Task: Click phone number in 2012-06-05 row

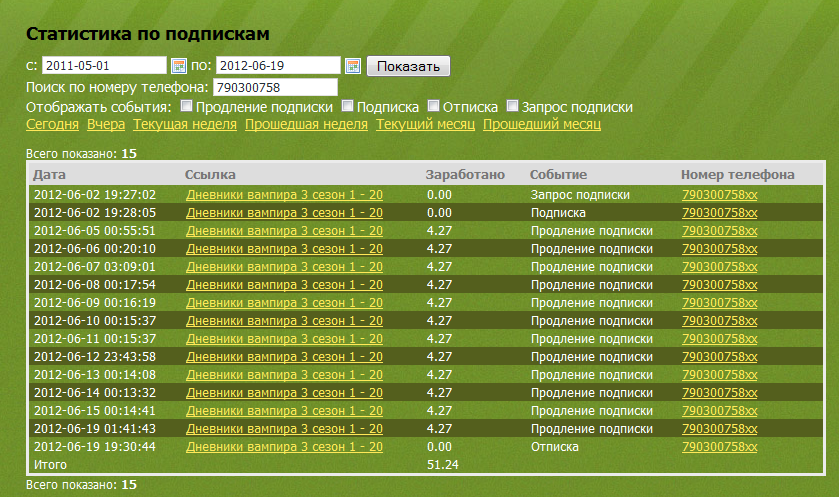Action: click(x=720, y=231)
